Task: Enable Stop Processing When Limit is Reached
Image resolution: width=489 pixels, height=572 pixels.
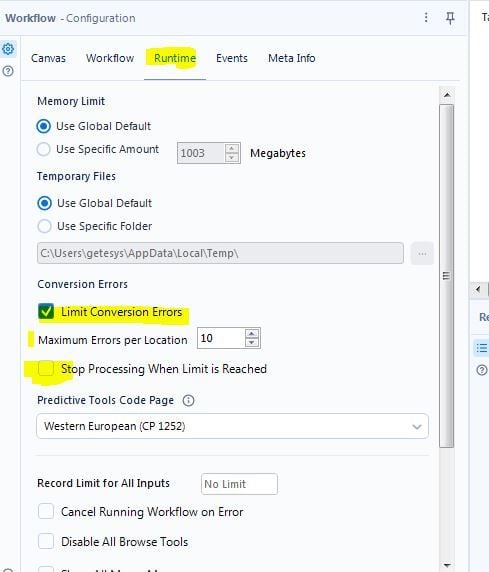Action: point(46,368)
